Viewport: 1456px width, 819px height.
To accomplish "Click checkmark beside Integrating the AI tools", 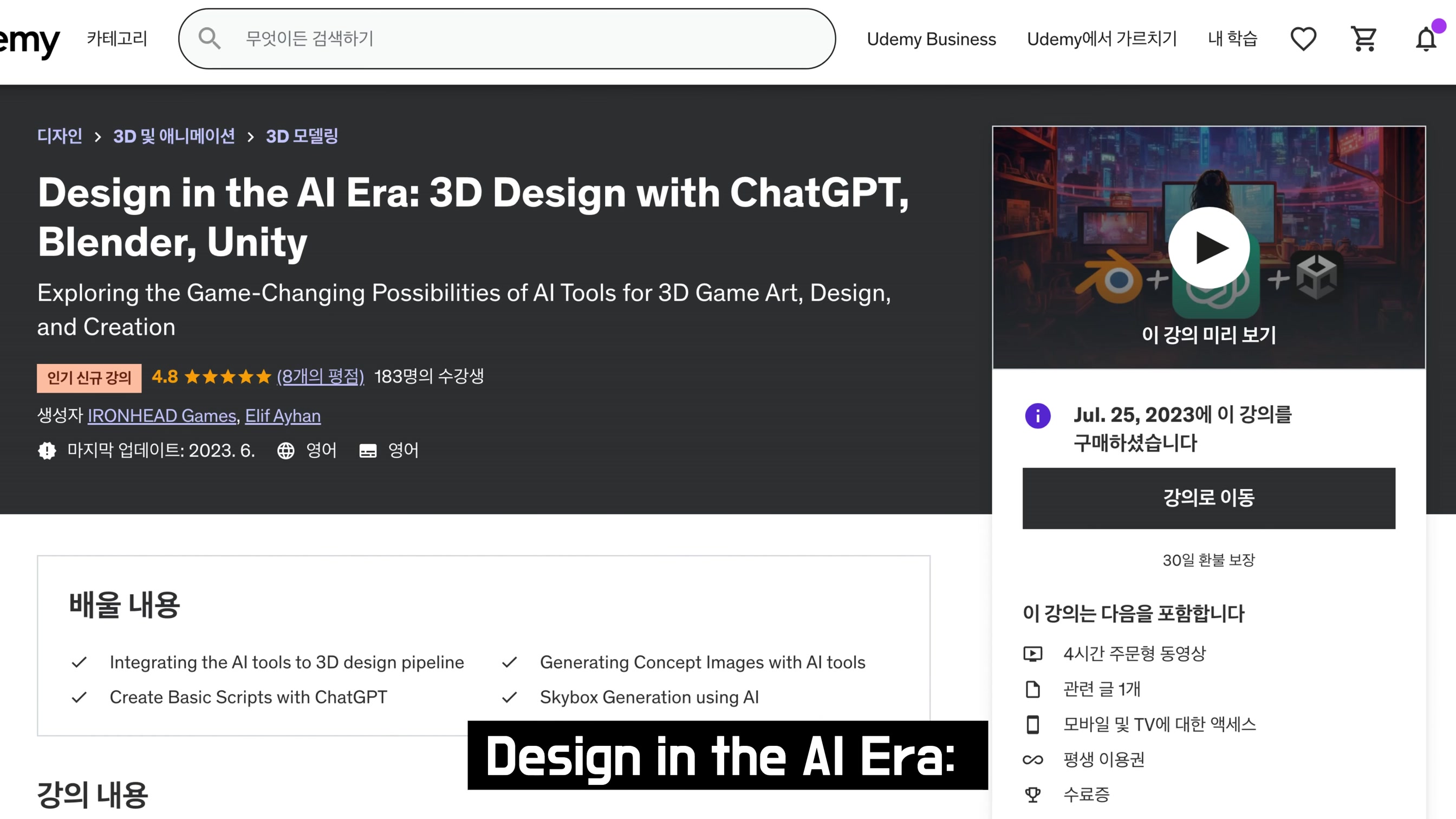I will (79, 662).
